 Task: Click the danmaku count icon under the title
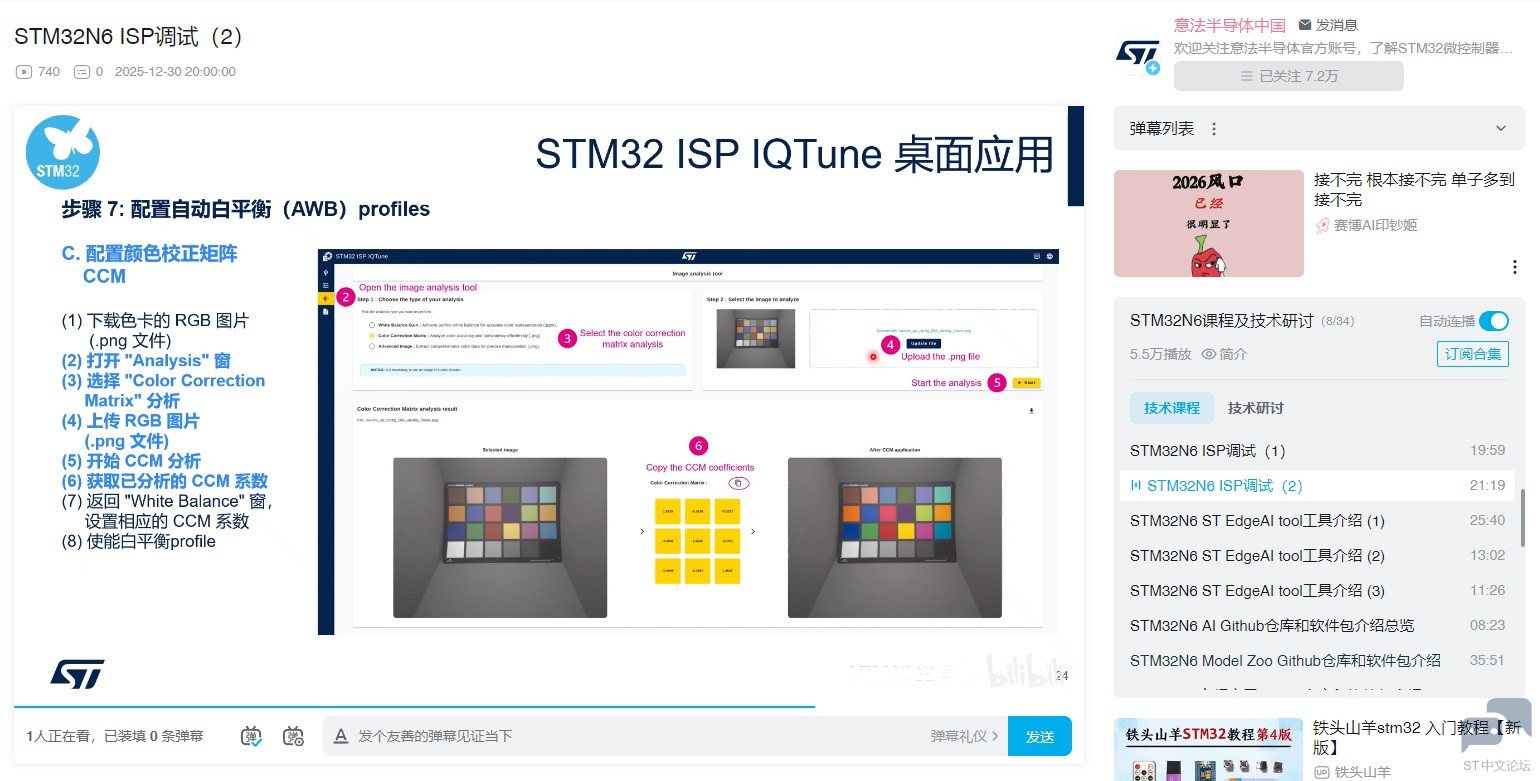tap(82, 72)
